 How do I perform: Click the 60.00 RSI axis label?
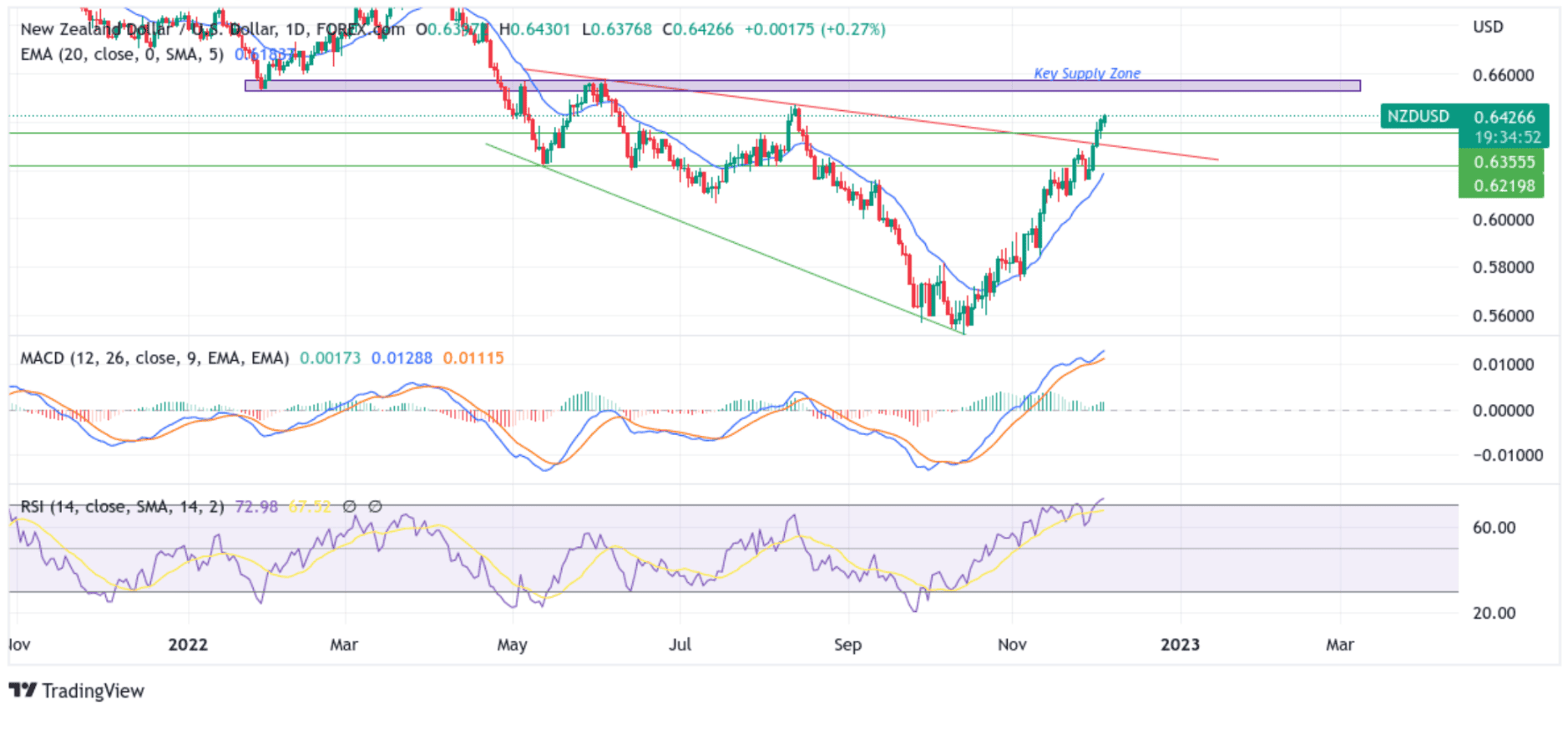[x=1494, y=528]
